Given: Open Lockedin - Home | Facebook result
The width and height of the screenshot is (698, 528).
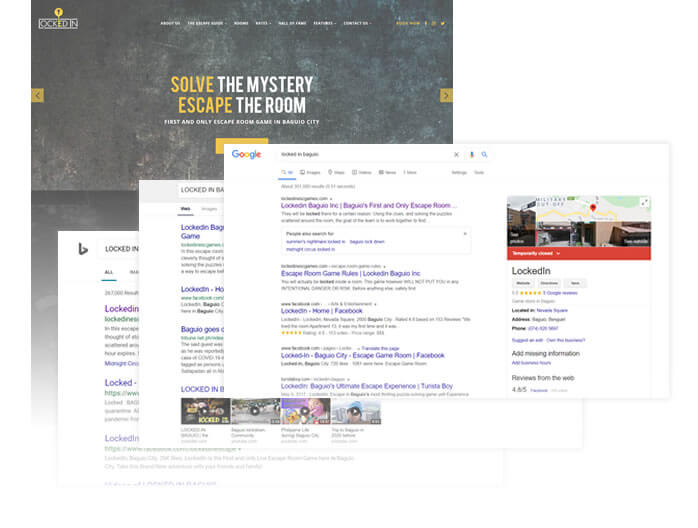Looking at the screenshot, I should tap(322, 311).
